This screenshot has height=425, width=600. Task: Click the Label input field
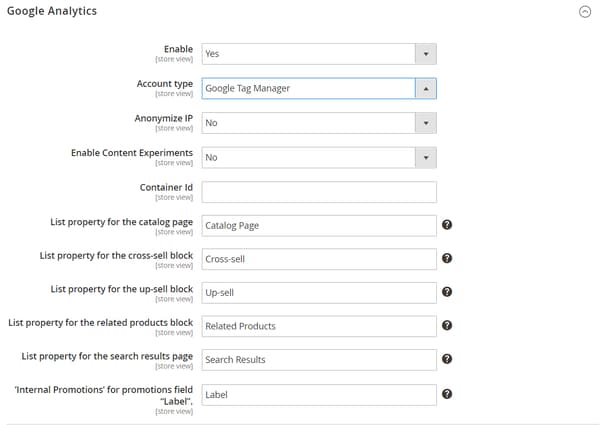(x=319, y=395)
